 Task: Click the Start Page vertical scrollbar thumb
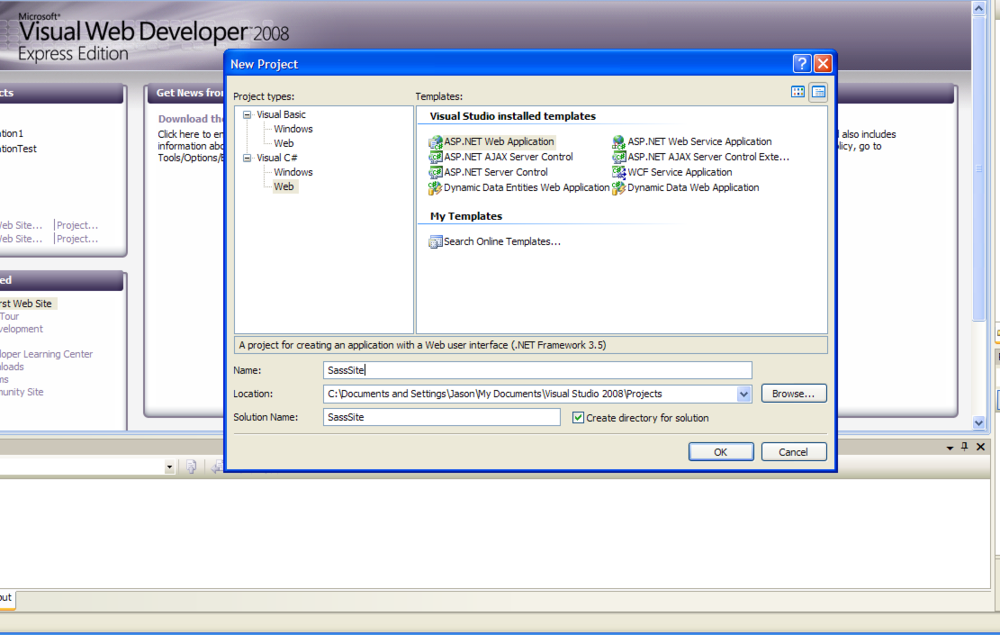(979, 169)
